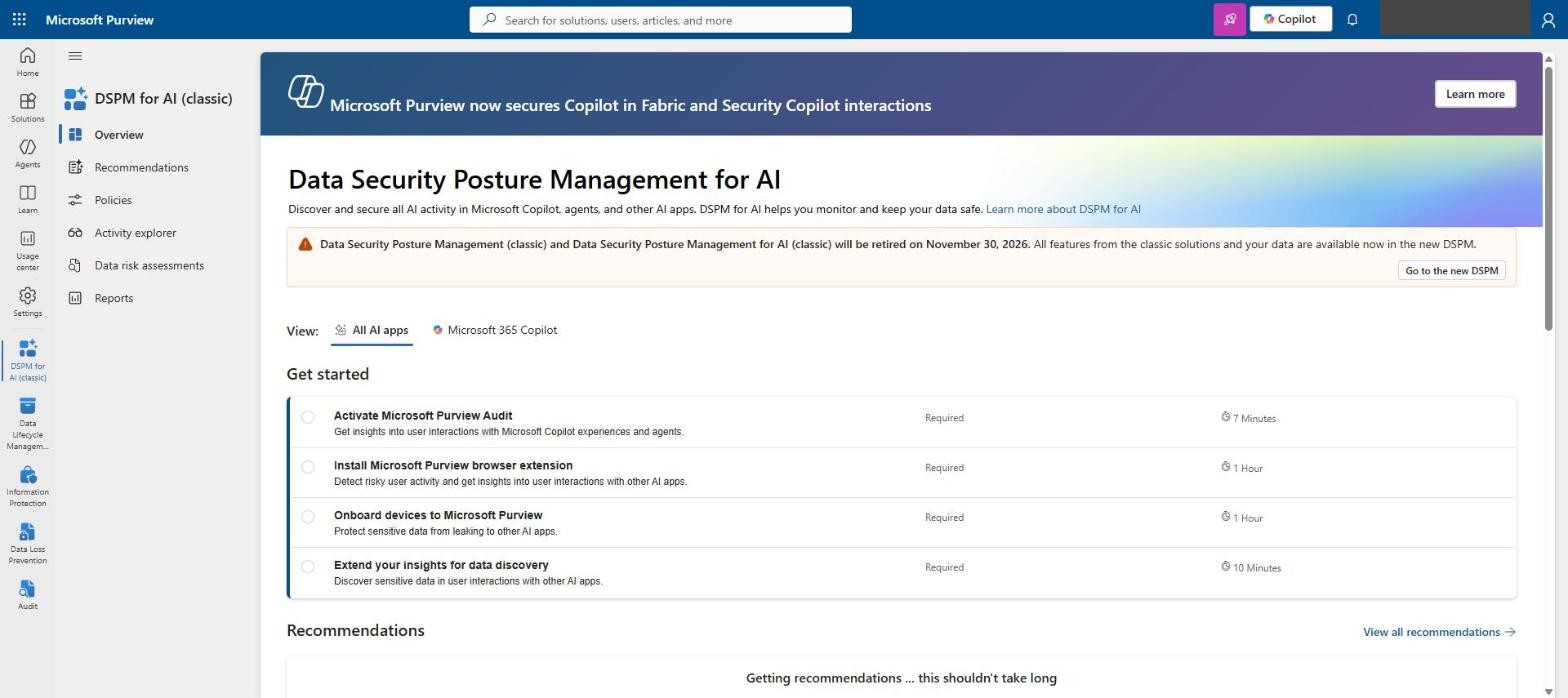
Task: Click the 7 Minutes duration text
Action: [1254, 418]
